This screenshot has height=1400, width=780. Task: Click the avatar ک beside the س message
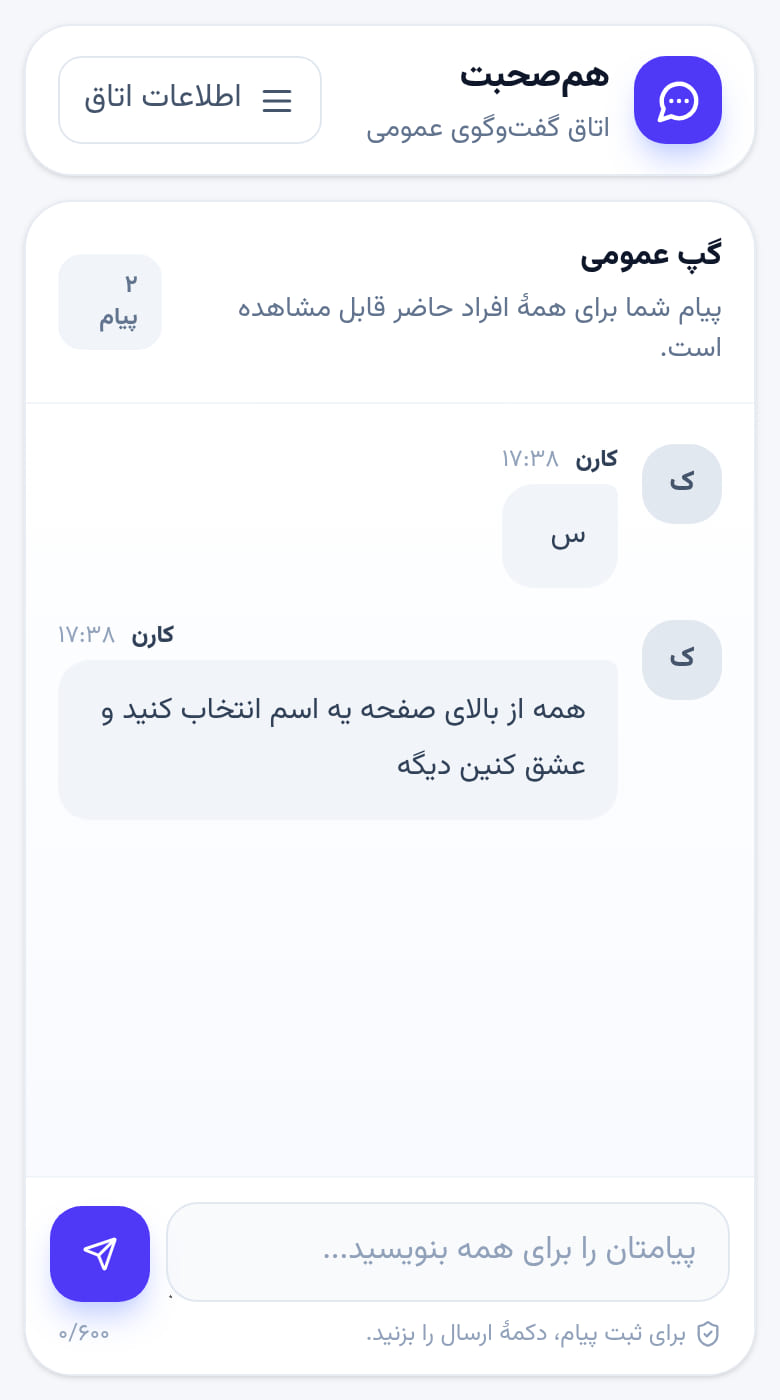tap(682, 484)
